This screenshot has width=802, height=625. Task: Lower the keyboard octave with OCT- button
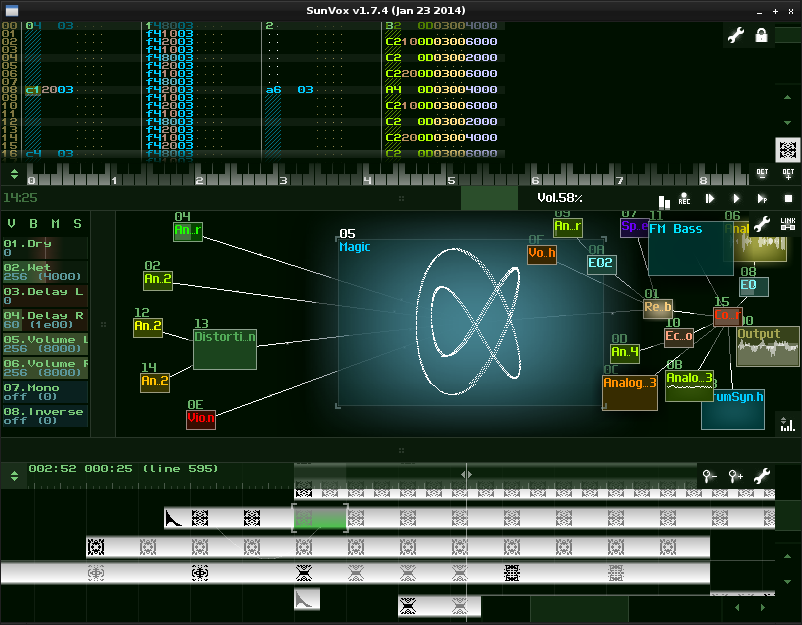pos(762,173)
